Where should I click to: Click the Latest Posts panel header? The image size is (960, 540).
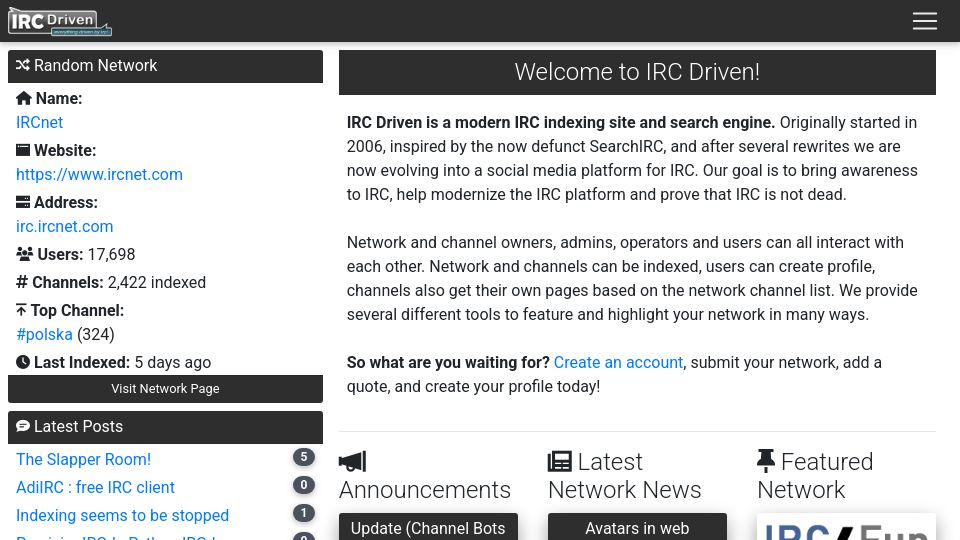[x=165, y=427]
